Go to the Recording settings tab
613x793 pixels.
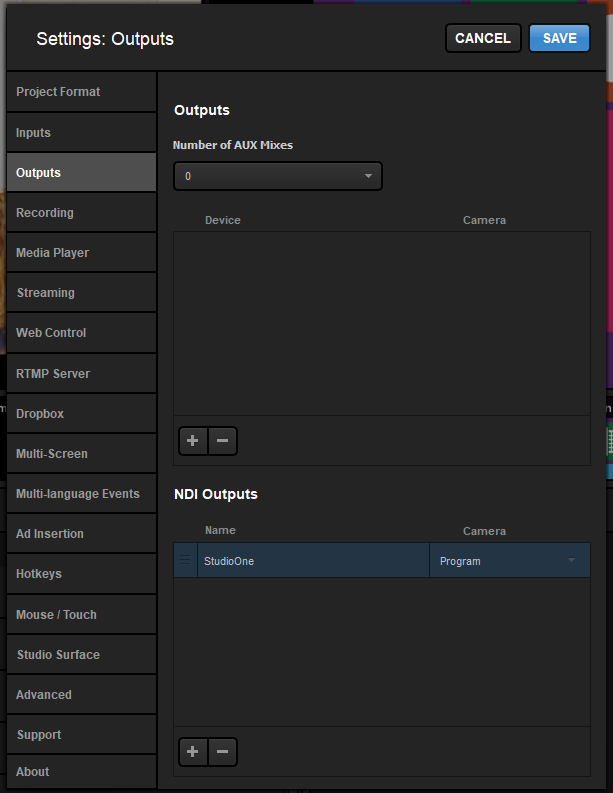point(81,213)
